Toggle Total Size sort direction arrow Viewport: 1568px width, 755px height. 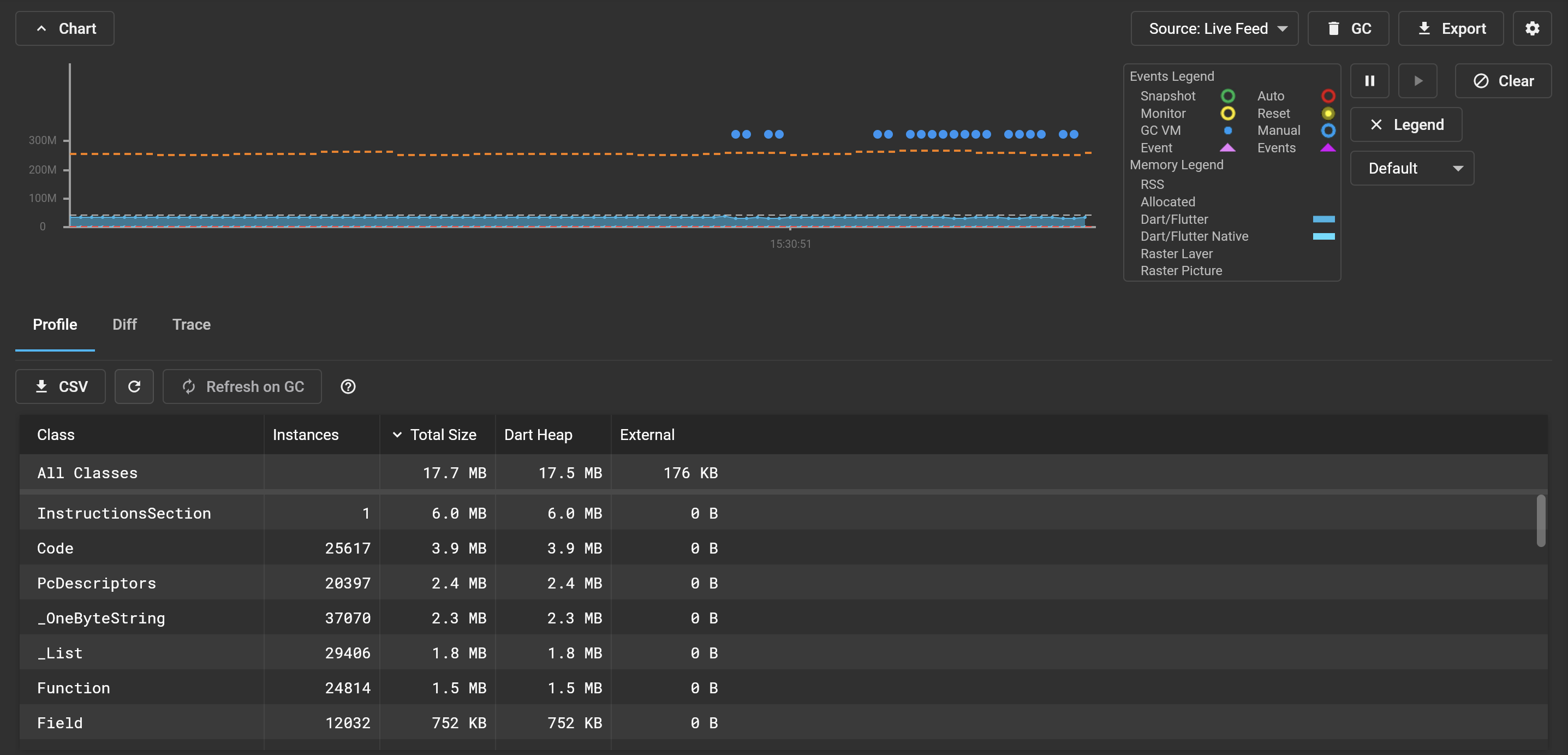pos(397,435)
